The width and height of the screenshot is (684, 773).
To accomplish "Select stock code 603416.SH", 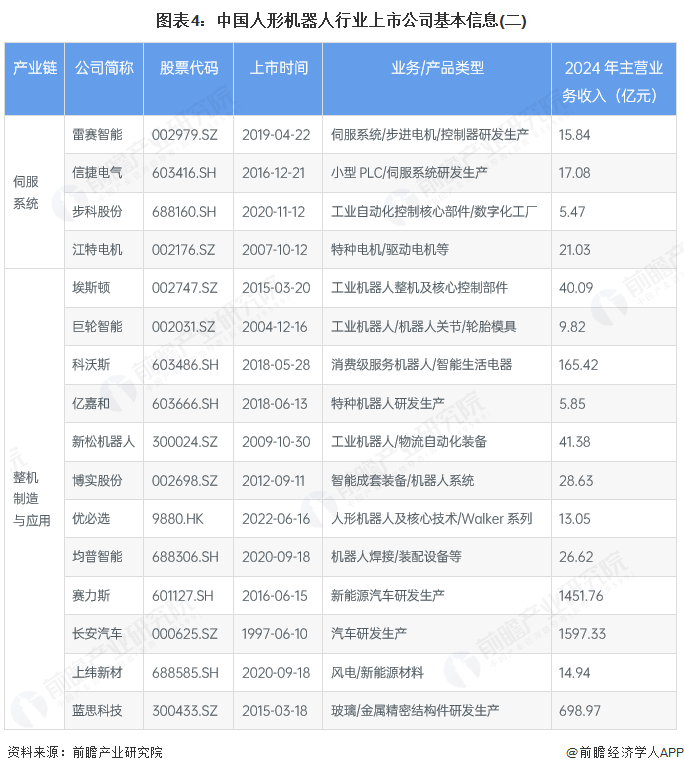I will tap(184, 173).
